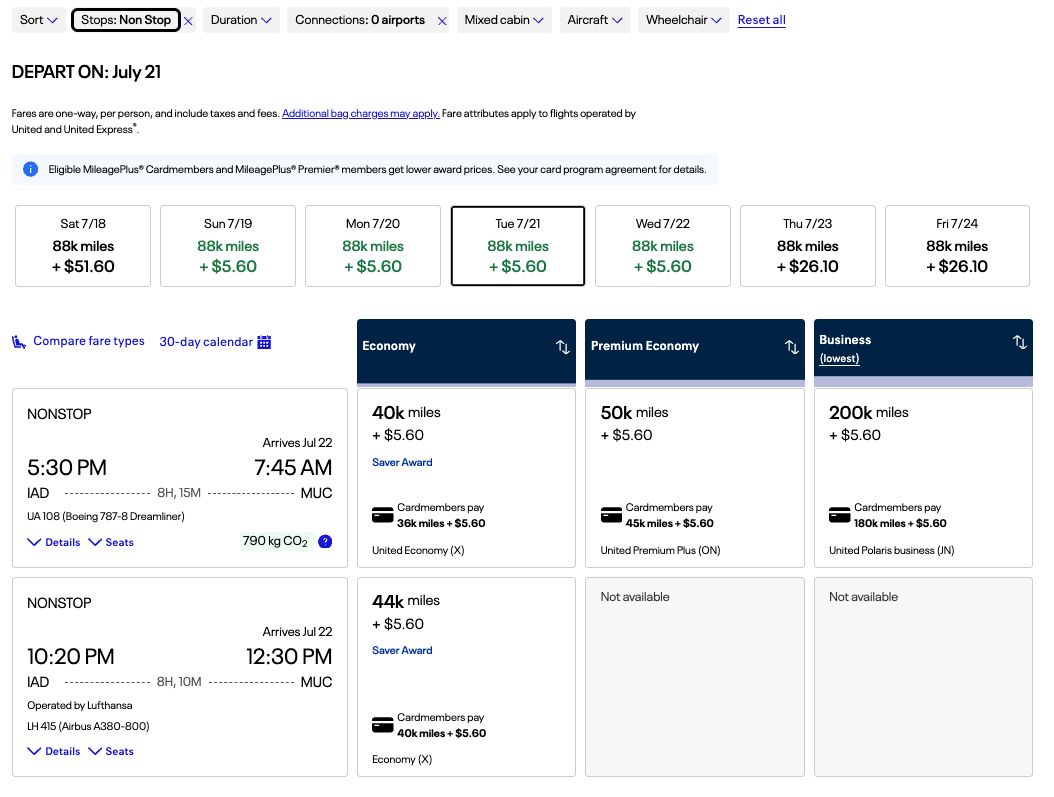Open the Stops: Non Stop filter

(x=126, y=20)
